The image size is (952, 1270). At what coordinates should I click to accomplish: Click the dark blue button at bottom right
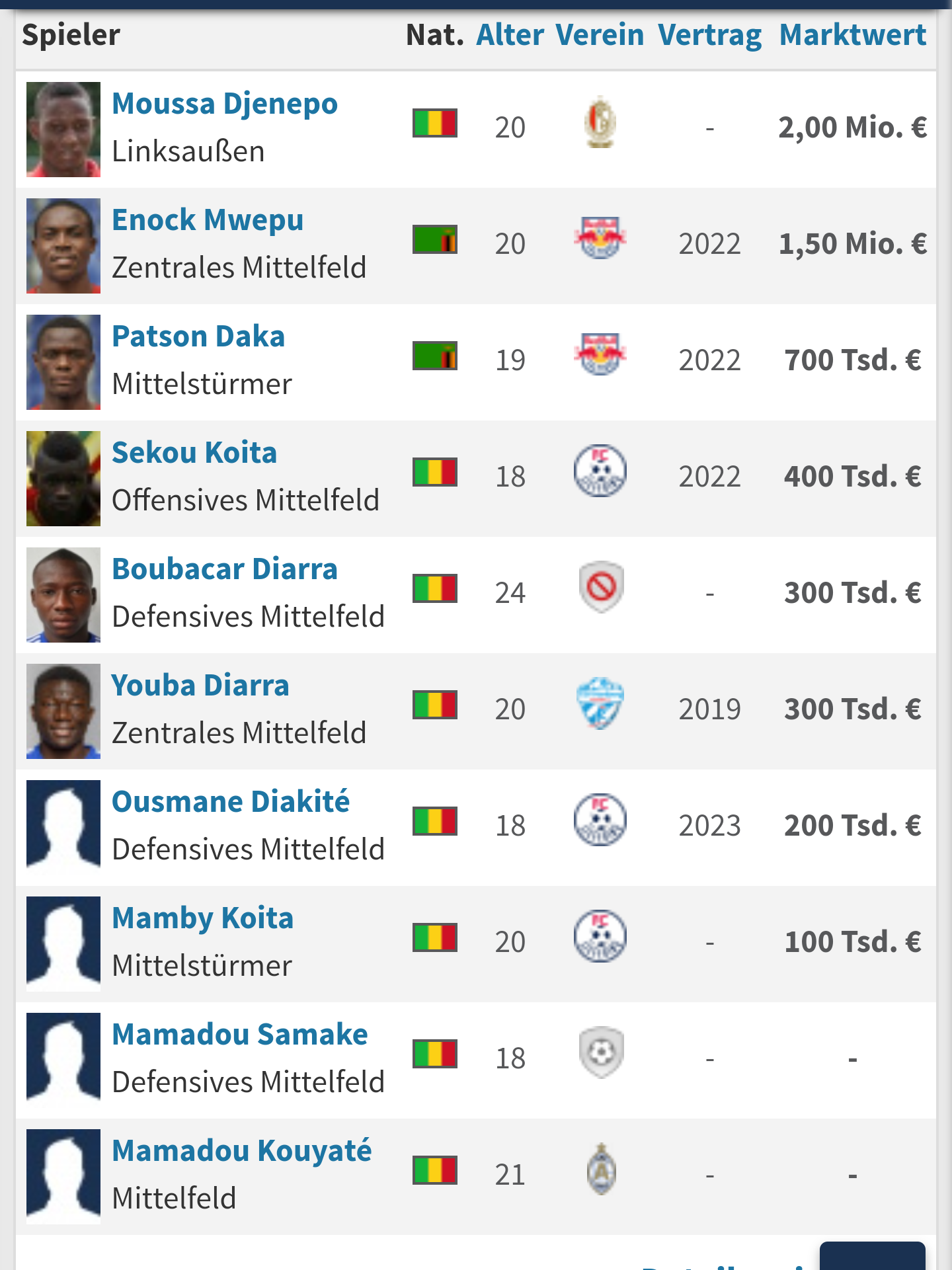tap(873, 1256)
